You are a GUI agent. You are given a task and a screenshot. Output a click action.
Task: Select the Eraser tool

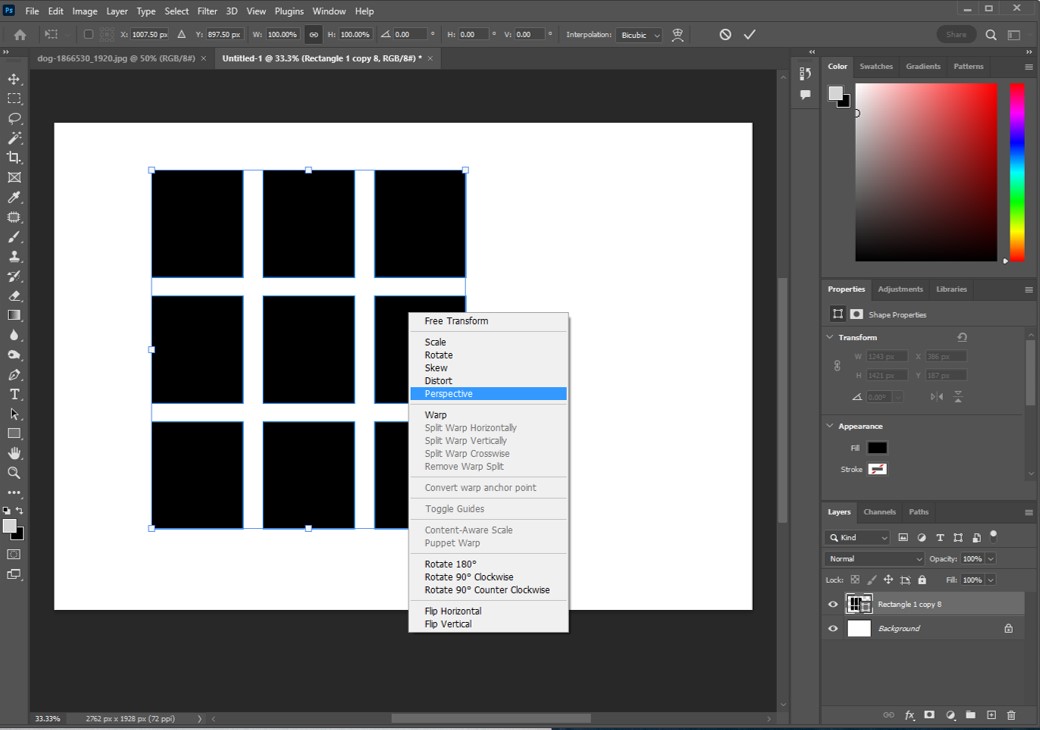tap(14, 296)
